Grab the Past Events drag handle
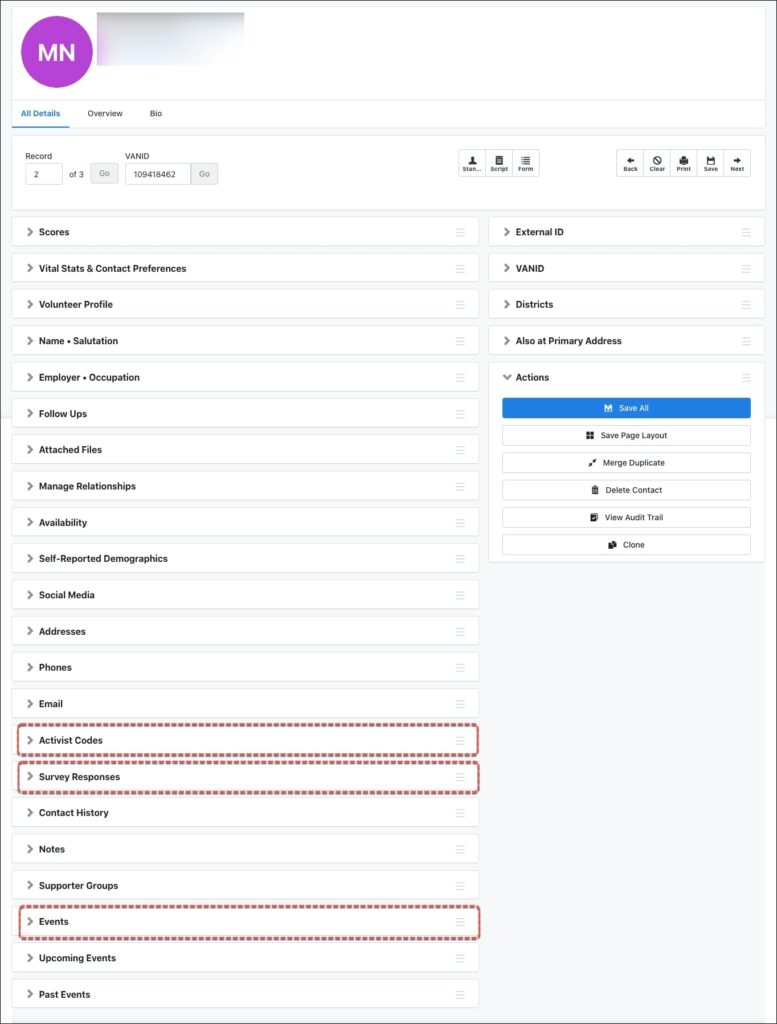 pos(460,995)
